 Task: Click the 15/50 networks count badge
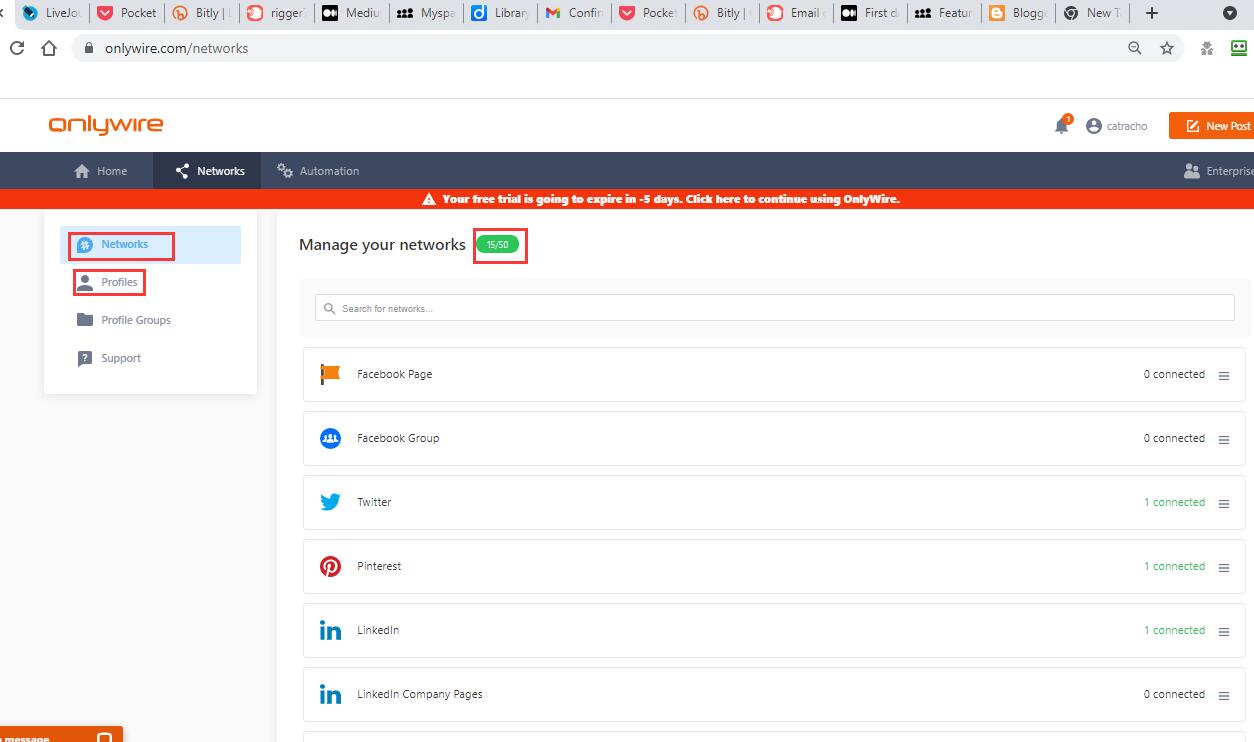(x=497, y=245)
